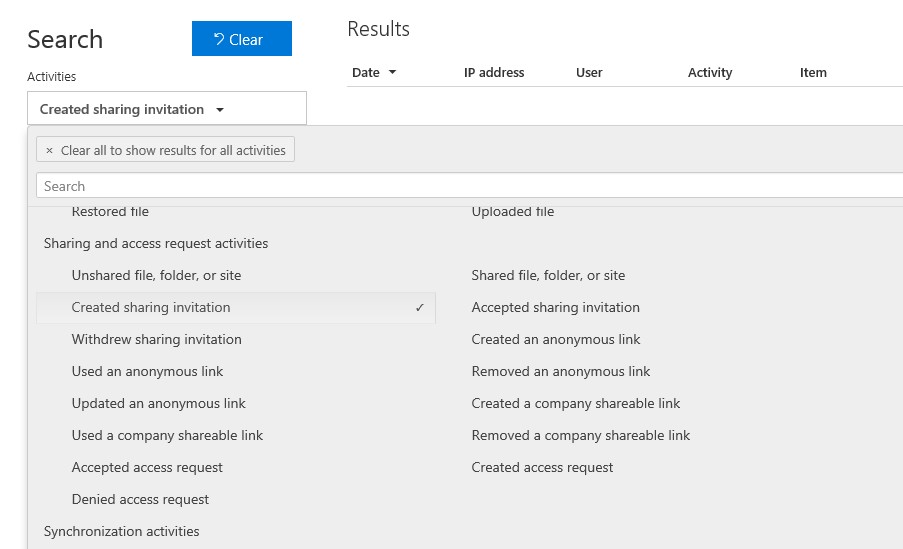Select Accepted access request activity

click(147, 467)
